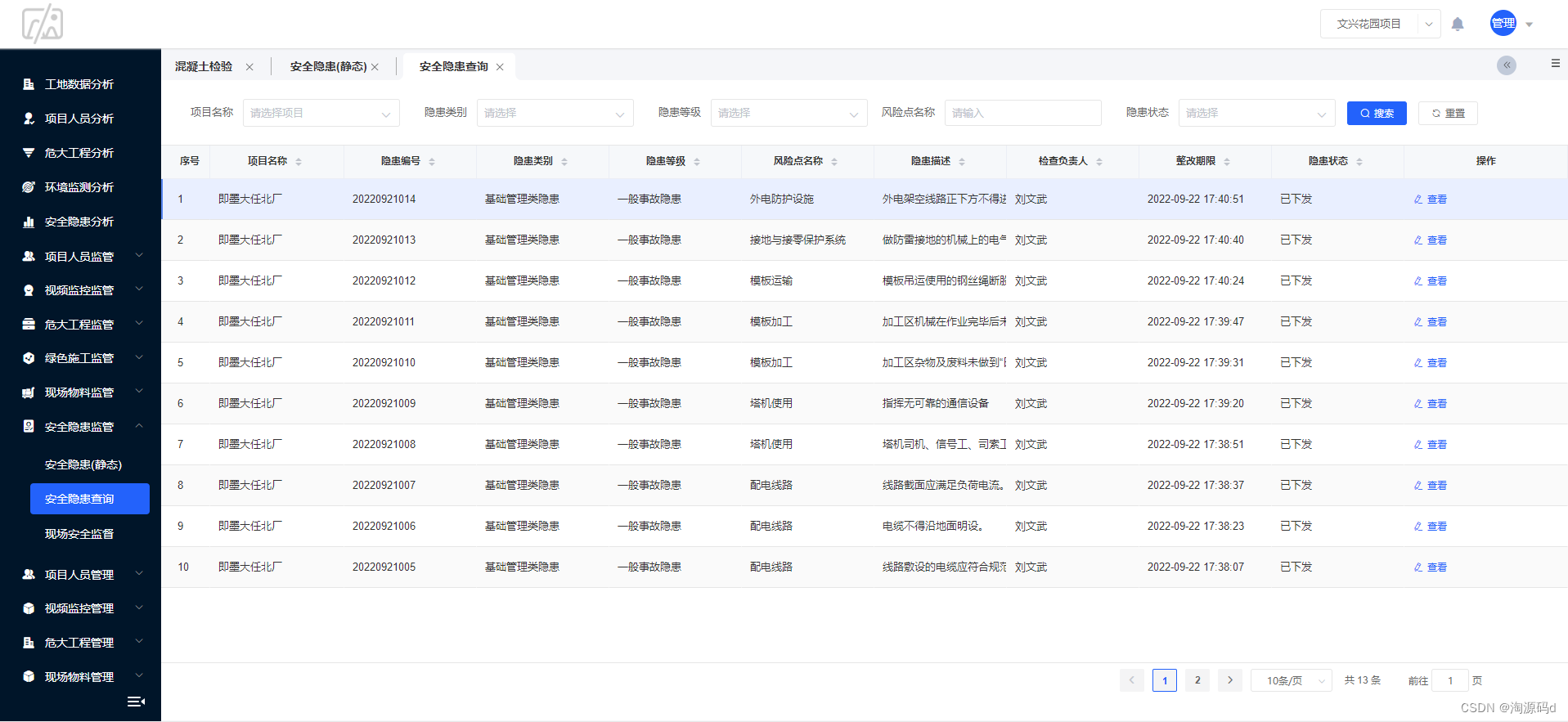Viewport: 1568px width, 722px height.
Task: Click the 现场物料监管 icon
Action: coord(29,392)
